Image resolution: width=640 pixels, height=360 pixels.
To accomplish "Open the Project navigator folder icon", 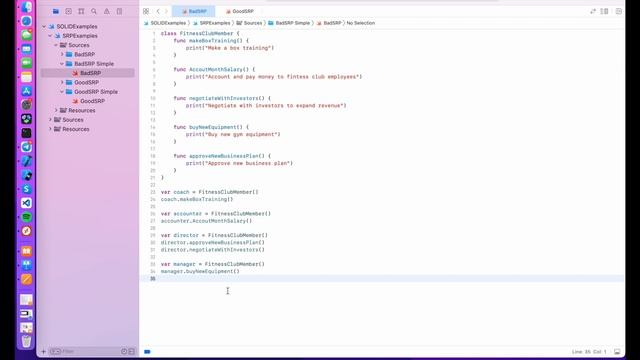I will point(56,11).
